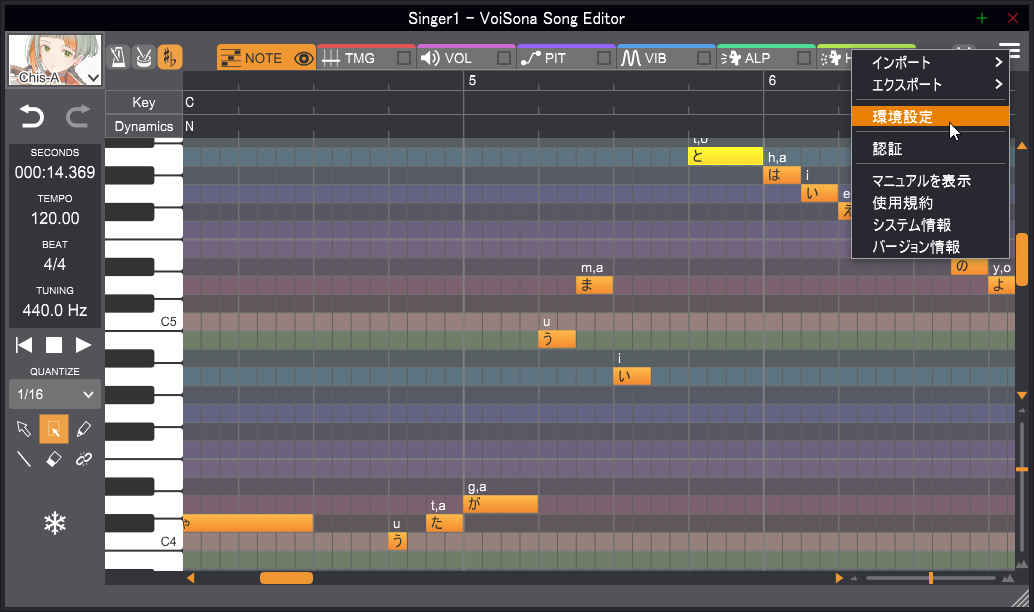Activate the link notes tool
1034x612 pixels.
click(x=84, y=459)
